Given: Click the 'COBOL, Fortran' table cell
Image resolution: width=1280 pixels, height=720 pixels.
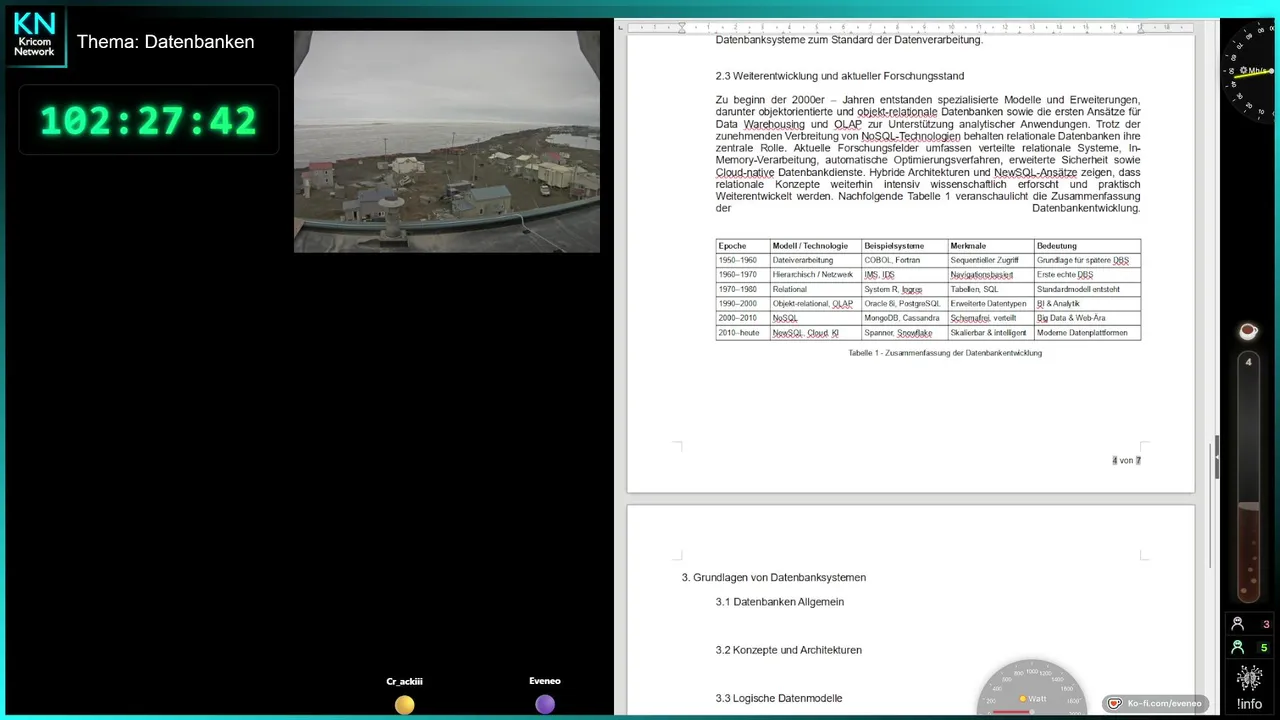Looking at the screenshot, I should (905, 260).
